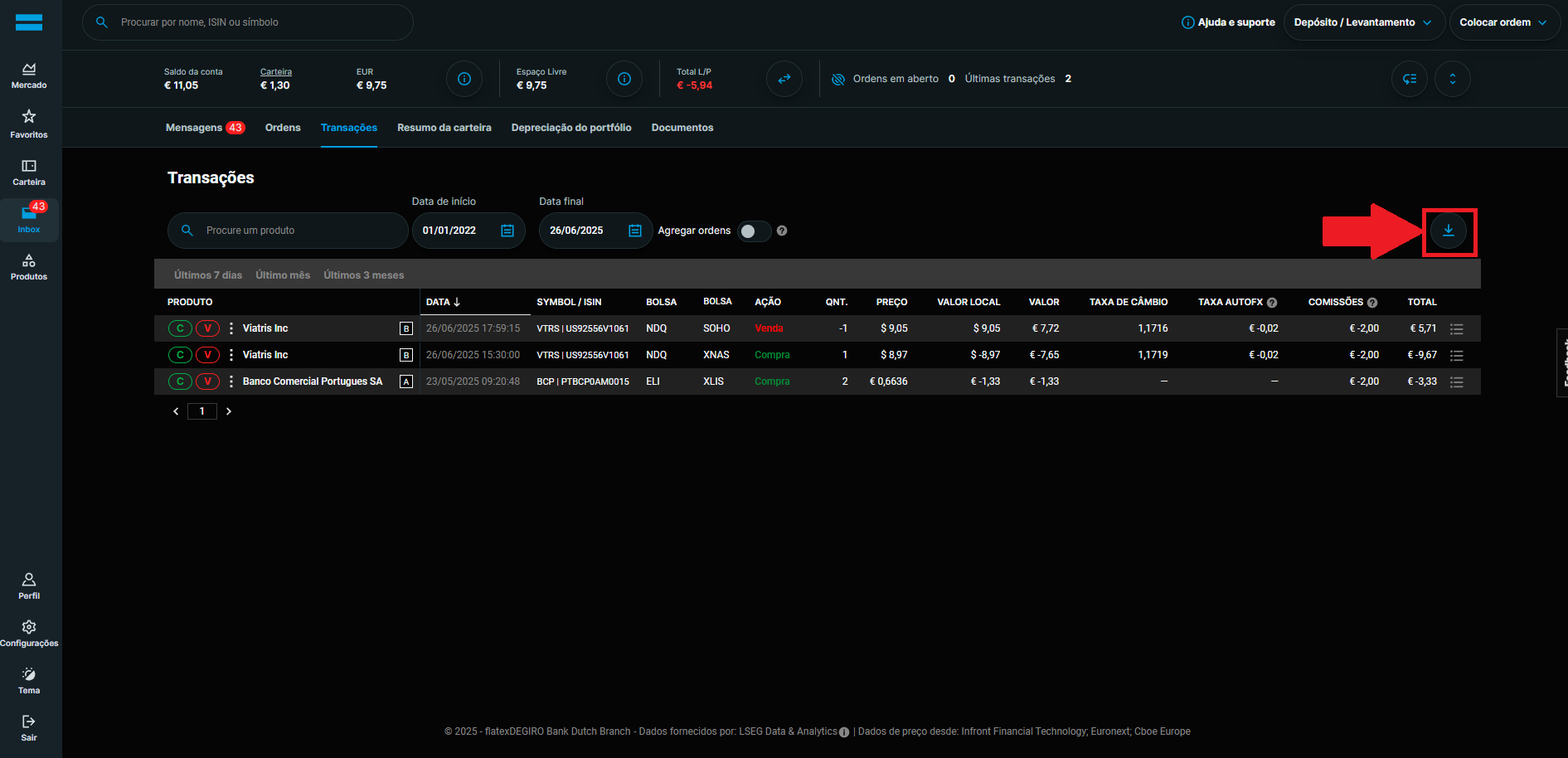Image resolution: width=1568 pixels, height=758 pixels.
Task: Click the currency exchange arrows icon
Action: (x=784, y=79)
